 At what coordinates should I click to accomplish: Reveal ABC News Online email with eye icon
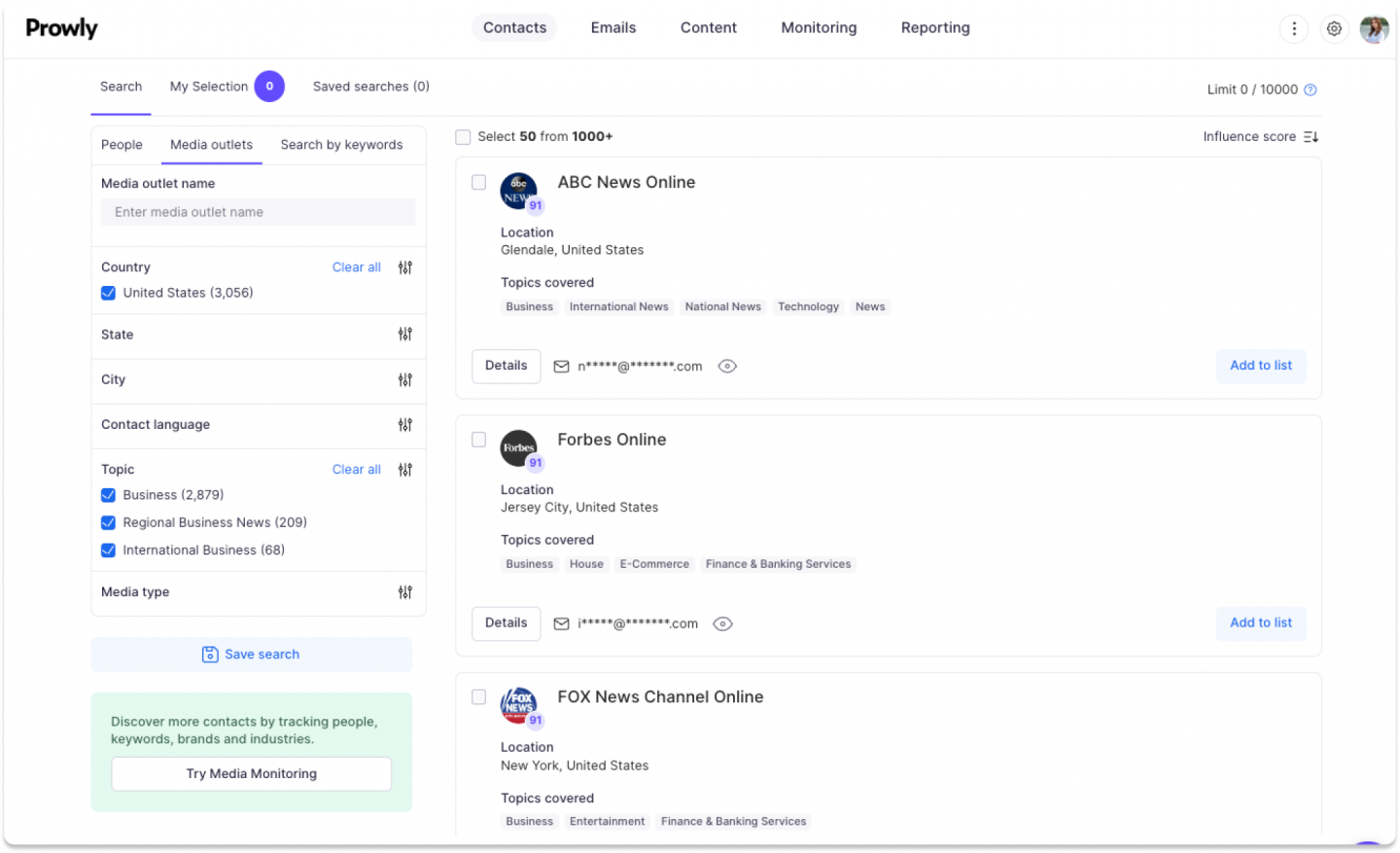pos(727,367)
